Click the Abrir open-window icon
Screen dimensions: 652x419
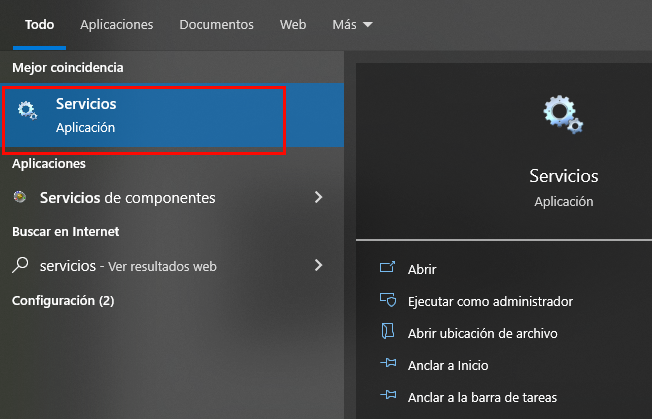[x=388, y=269]
